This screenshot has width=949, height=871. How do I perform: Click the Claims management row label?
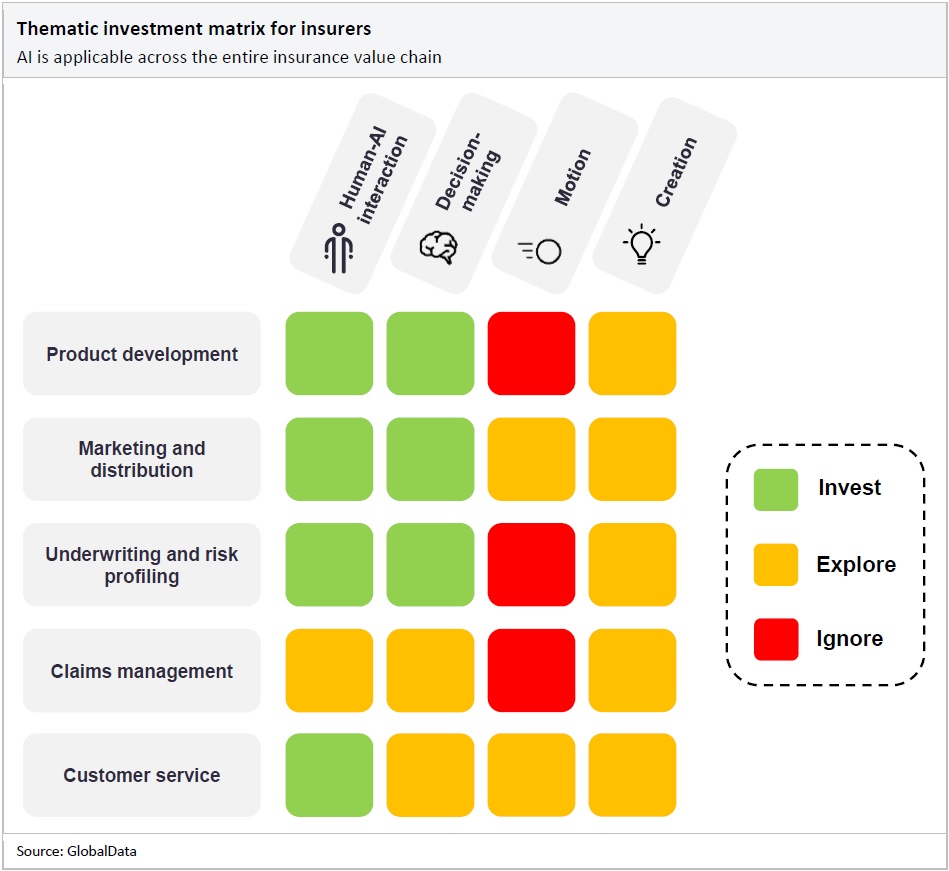click(142, 671)
